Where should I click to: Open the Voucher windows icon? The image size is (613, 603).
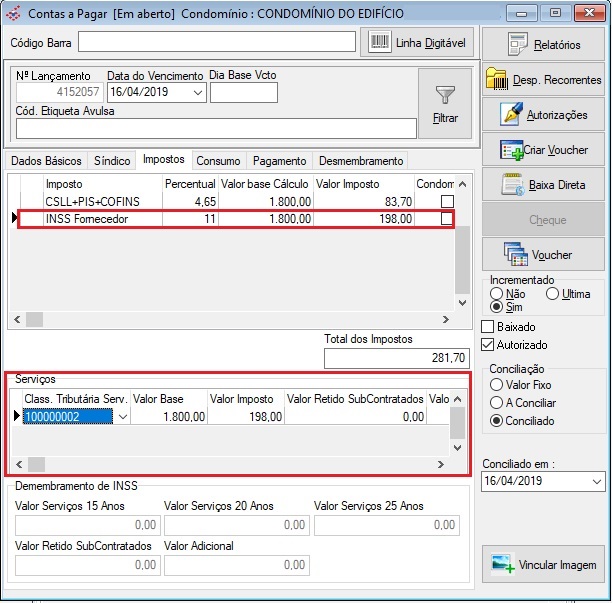click(x=516, y=254)
